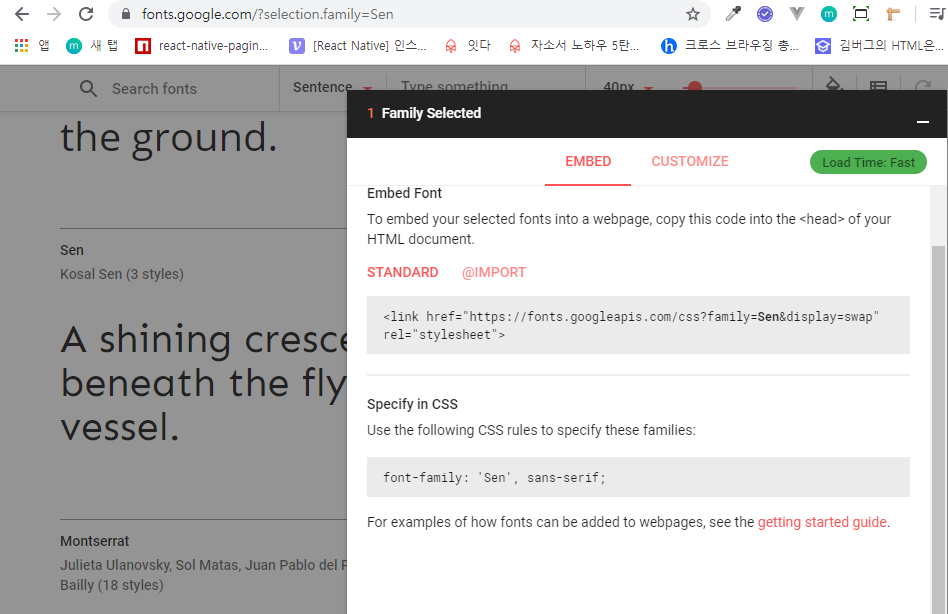Screen dimensions: 948x614
Task: Go back with the browser back arrow
Action: [x=22, y=14]
